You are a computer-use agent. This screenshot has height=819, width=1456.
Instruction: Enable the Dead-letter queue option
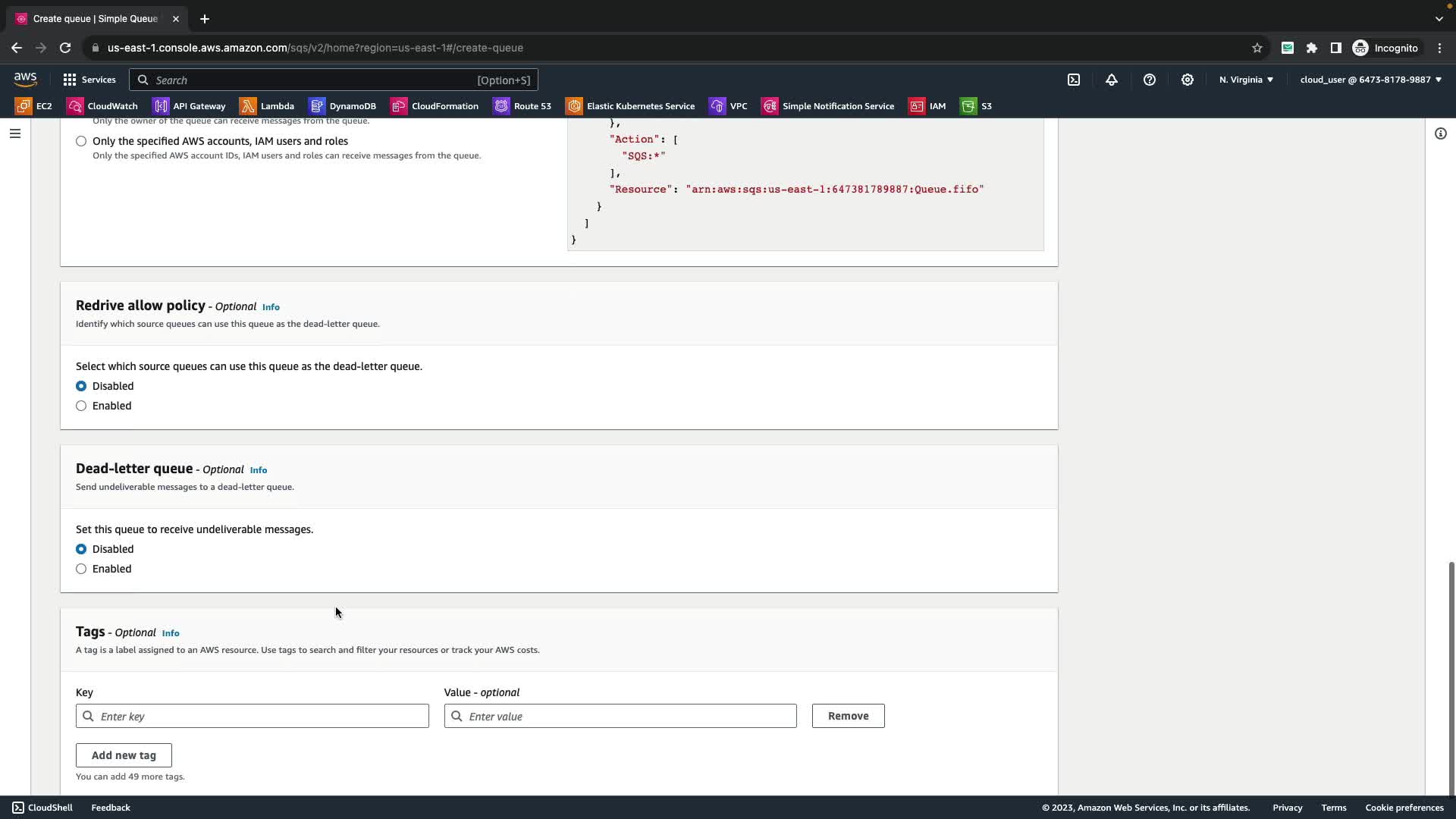81,570
